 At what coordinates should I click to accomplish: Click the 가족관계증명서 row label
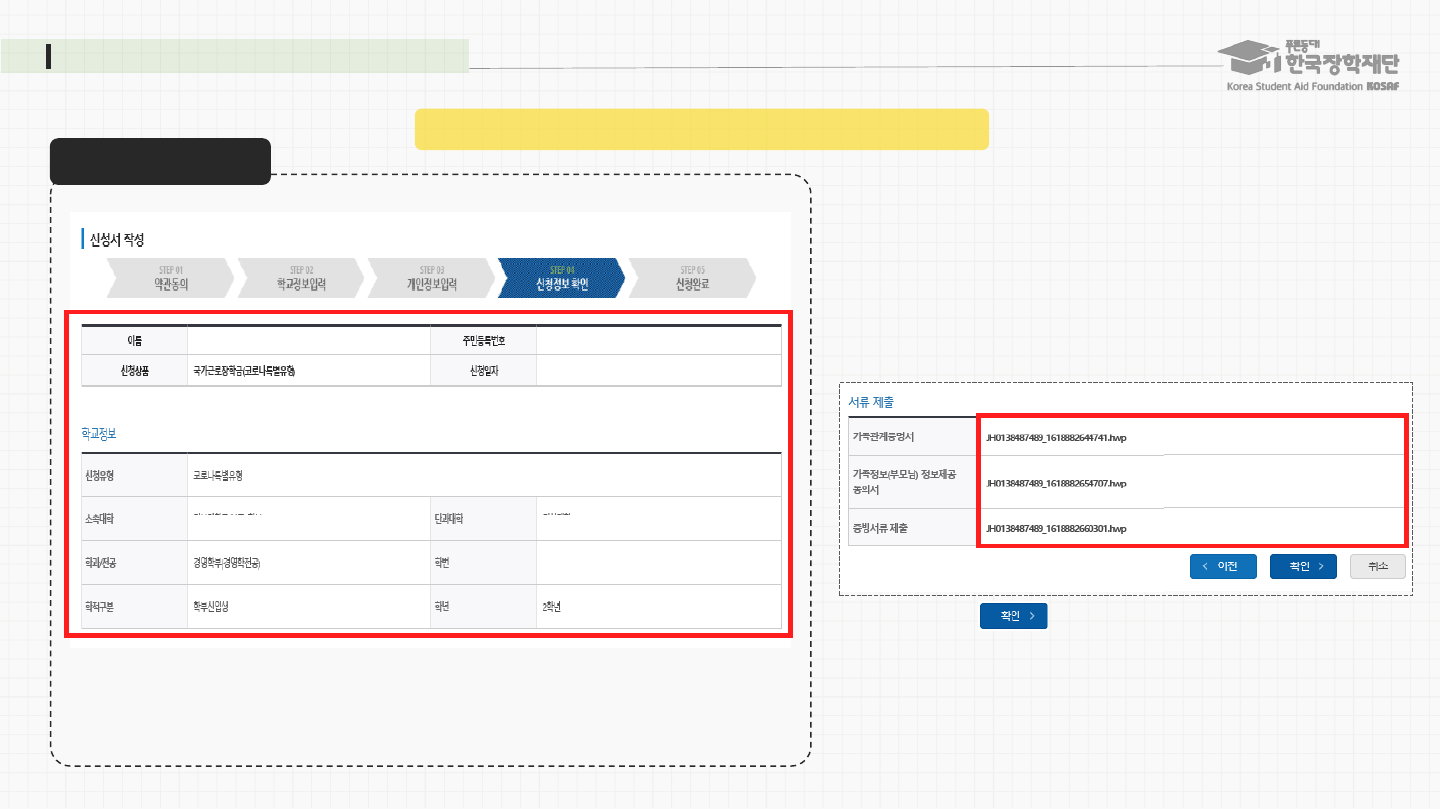tap(883, 437)
